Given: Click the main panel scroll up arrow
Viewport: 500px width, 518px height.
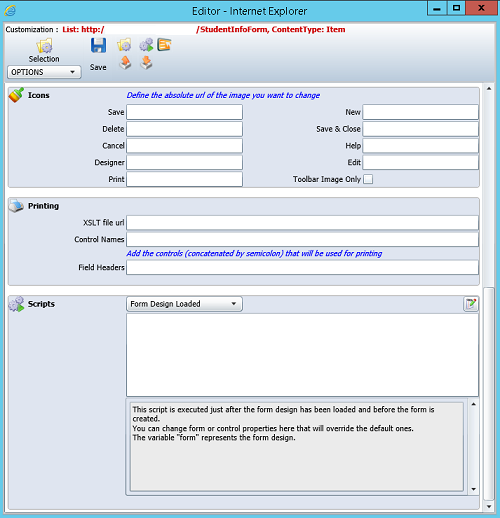Looking at the screenshot, I should pyautogui.click(x=489, y=89).
